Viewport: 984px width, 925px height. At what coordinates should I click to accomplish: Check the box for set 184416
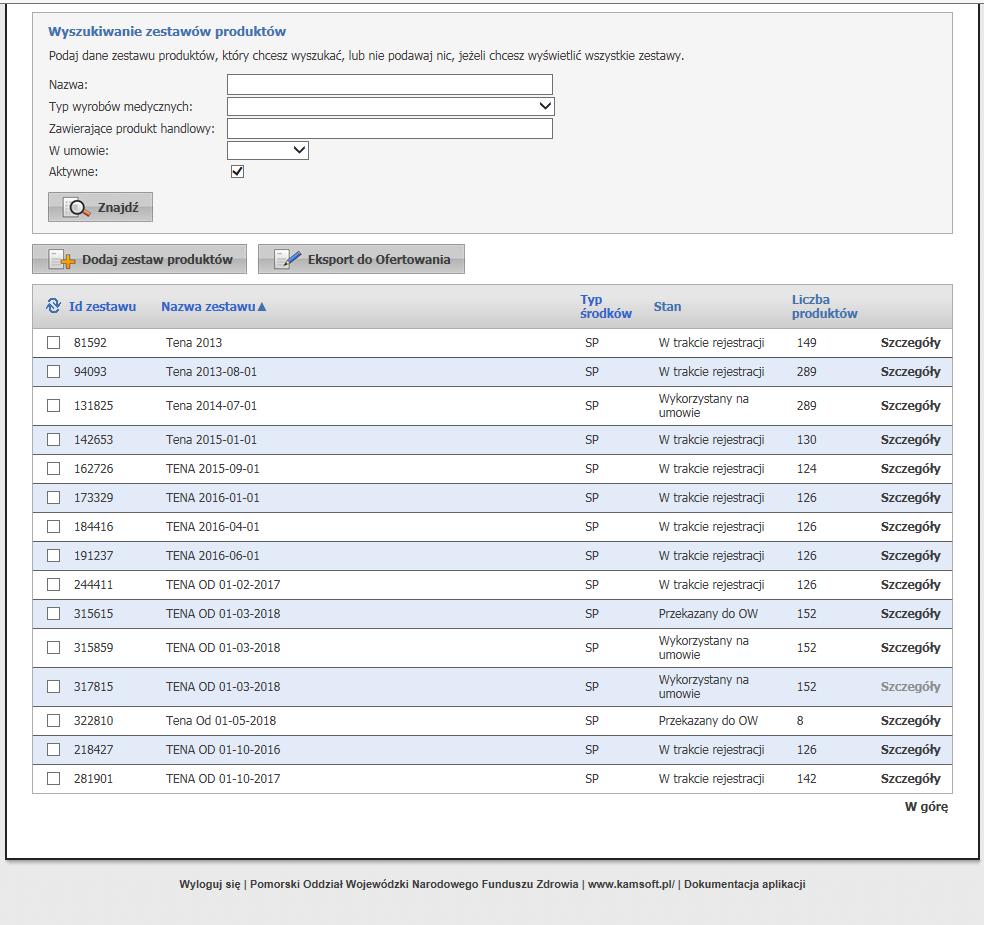[54, 526]
